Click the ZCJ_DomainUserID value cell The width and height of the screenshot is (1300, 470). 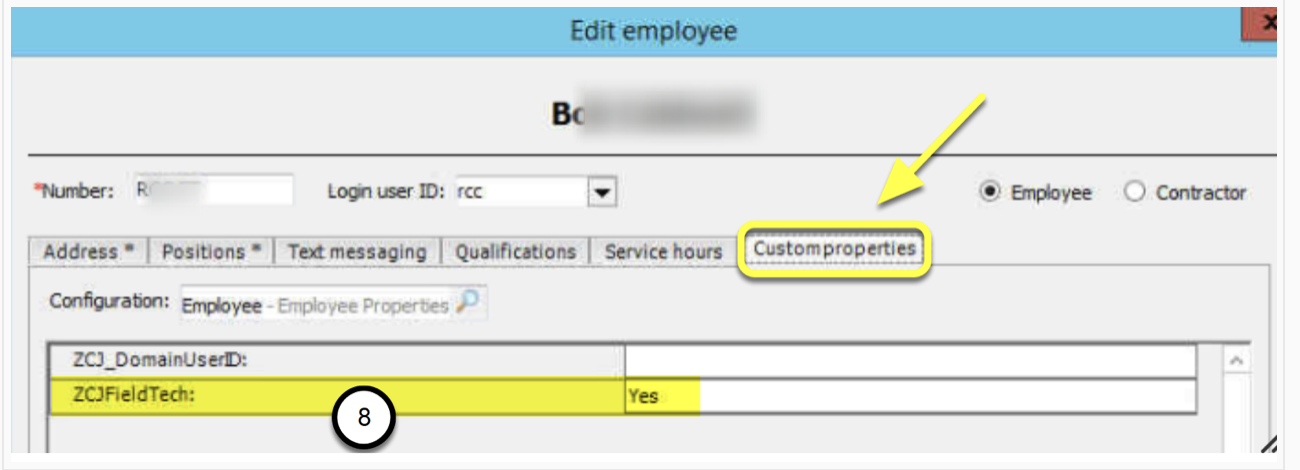909,361
